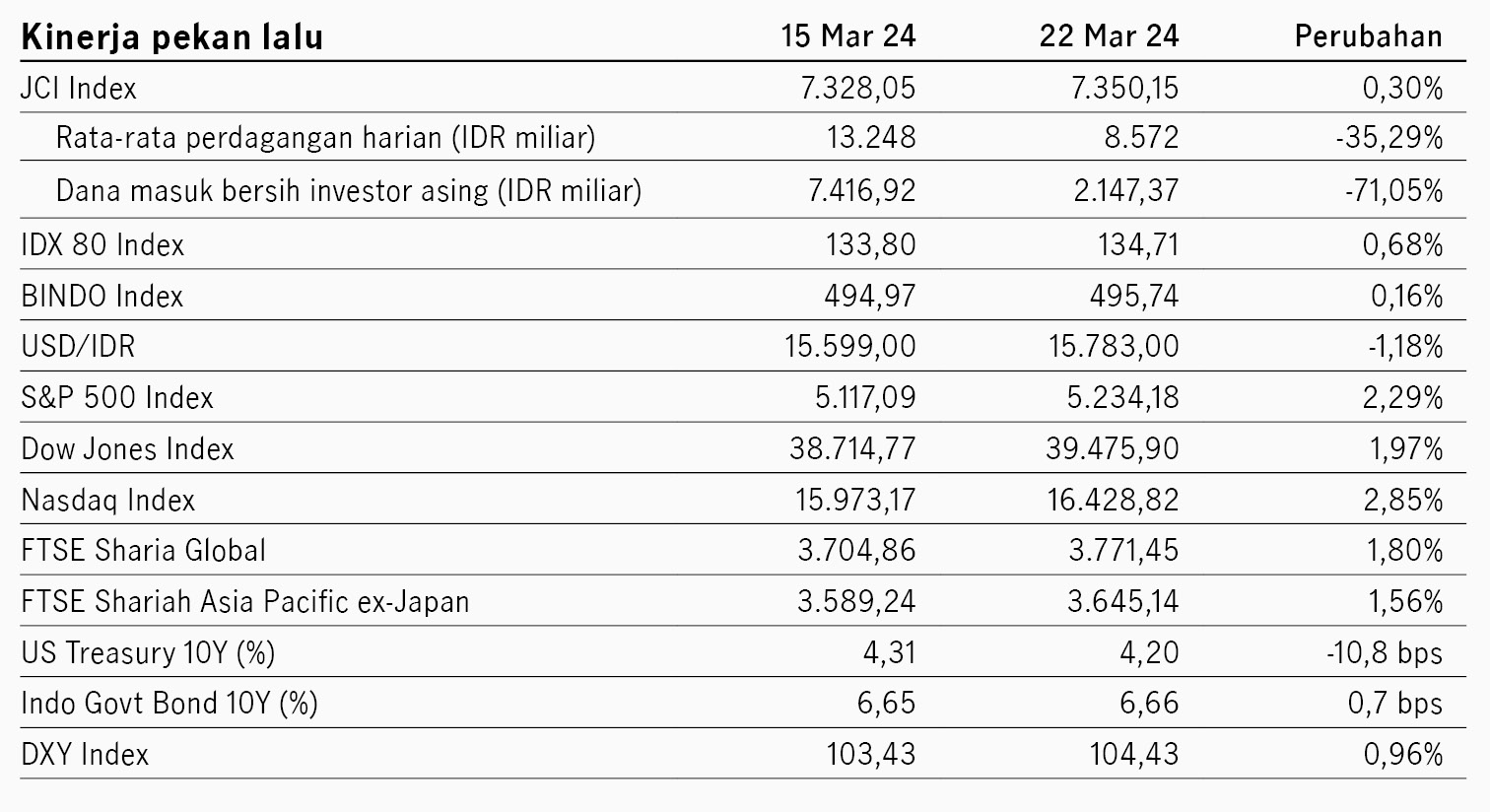Screen dimensions: 1490x812
Task: Select the -71,05% change value
Action: 1393,190
